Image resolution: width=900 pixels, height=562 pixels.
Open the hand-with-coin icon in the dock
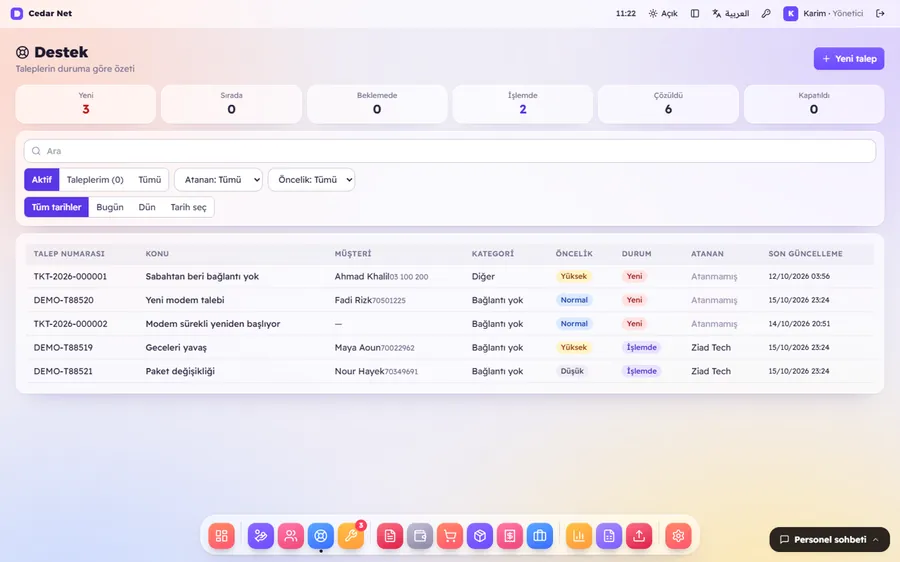(261, 536)
